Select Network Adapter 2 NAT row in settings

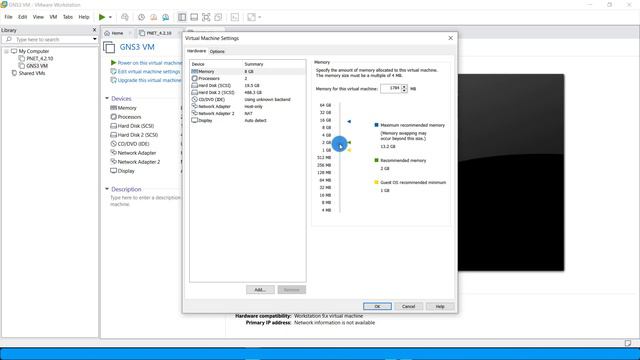(248, 113)
